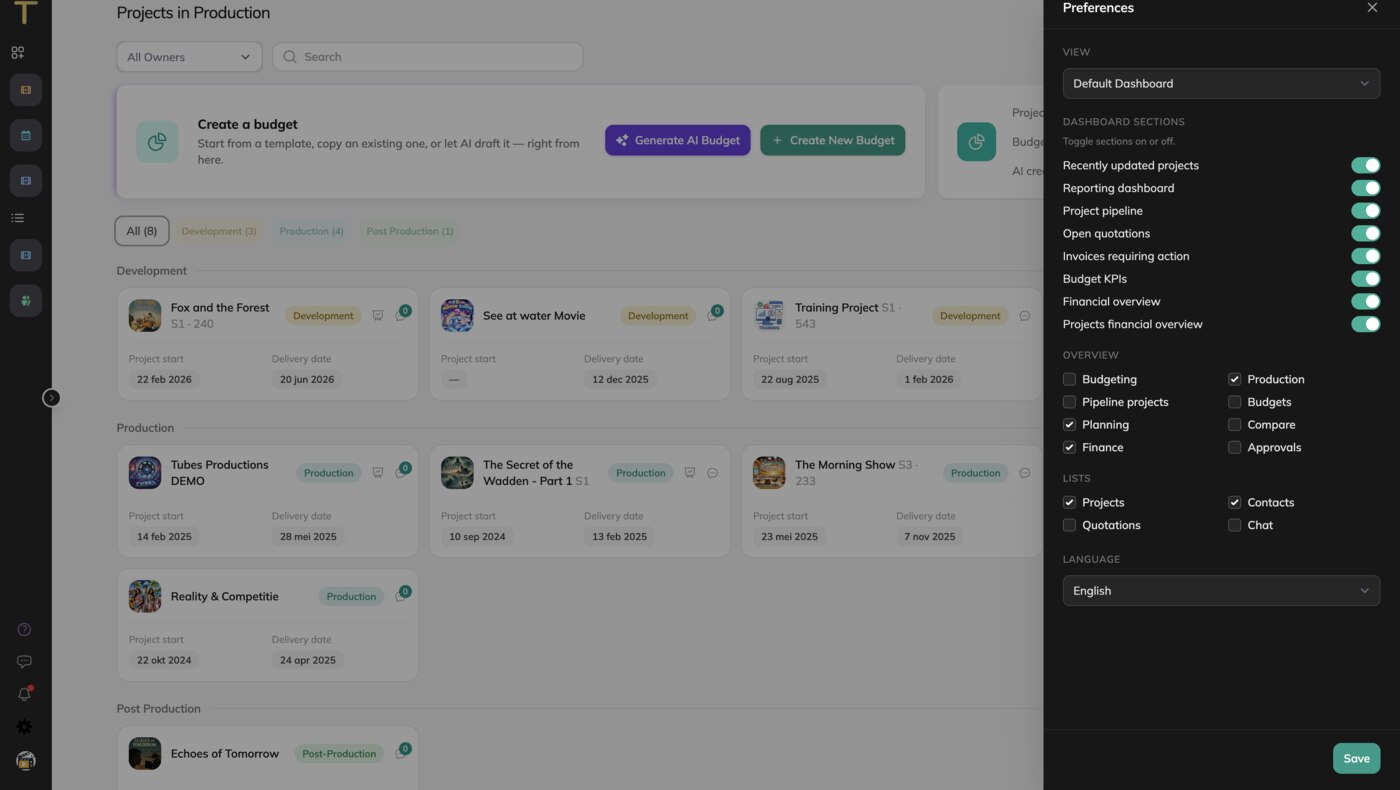Screen dimensions: 1400x790
Task: Click Generate AI Budget button
Action: coord(678,140)
